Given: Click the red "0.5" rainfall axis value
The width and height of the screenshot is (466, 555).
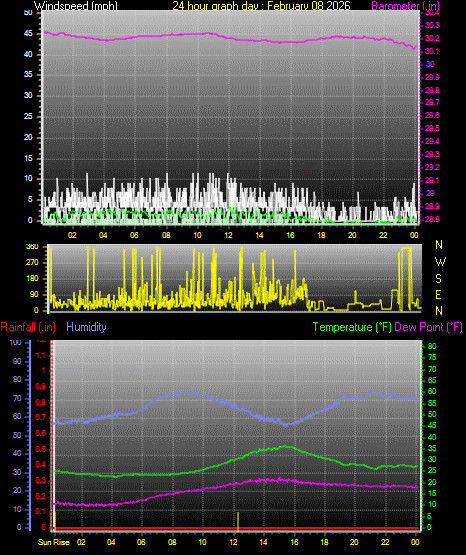Looking at the screenshot, I should coord(41,449).
